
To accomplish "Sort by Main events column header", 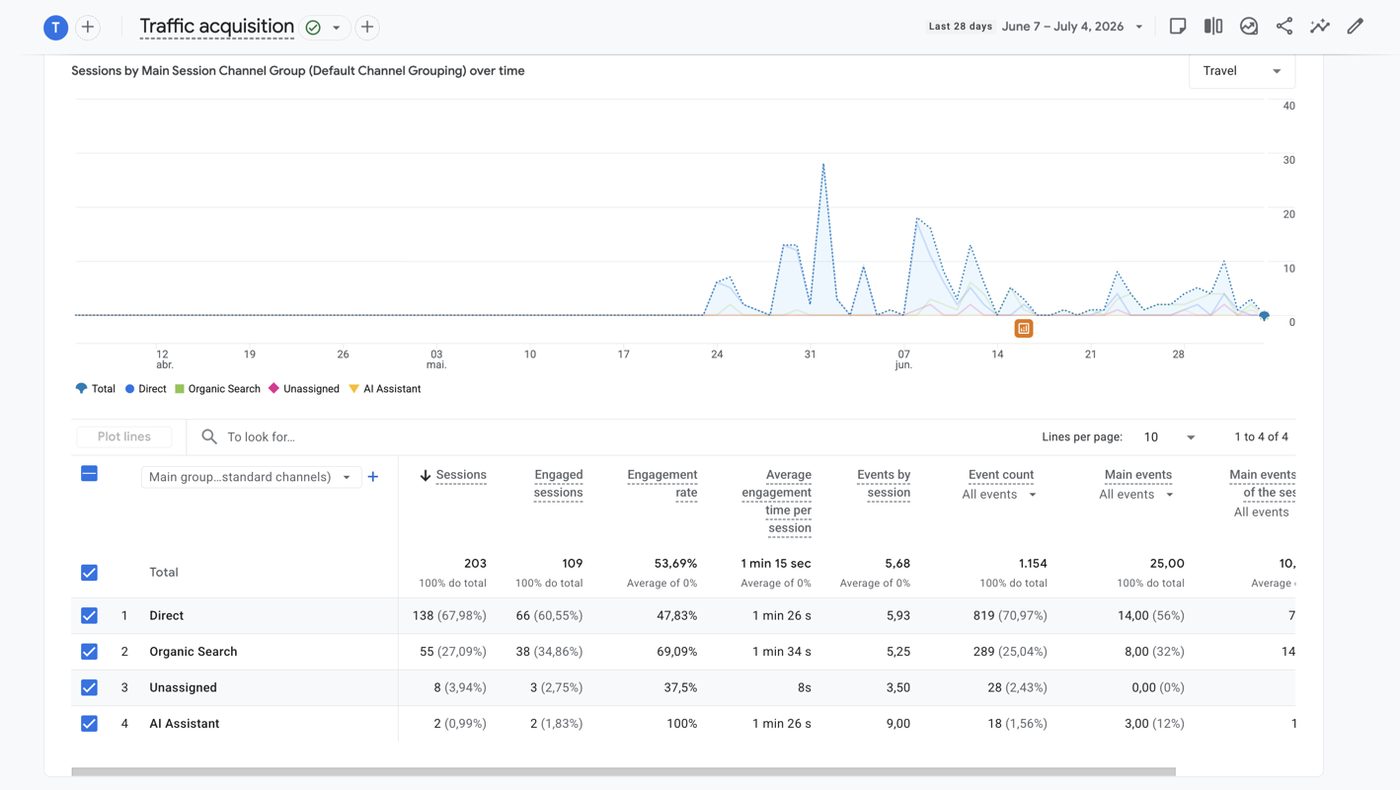I will point(1138,475).
